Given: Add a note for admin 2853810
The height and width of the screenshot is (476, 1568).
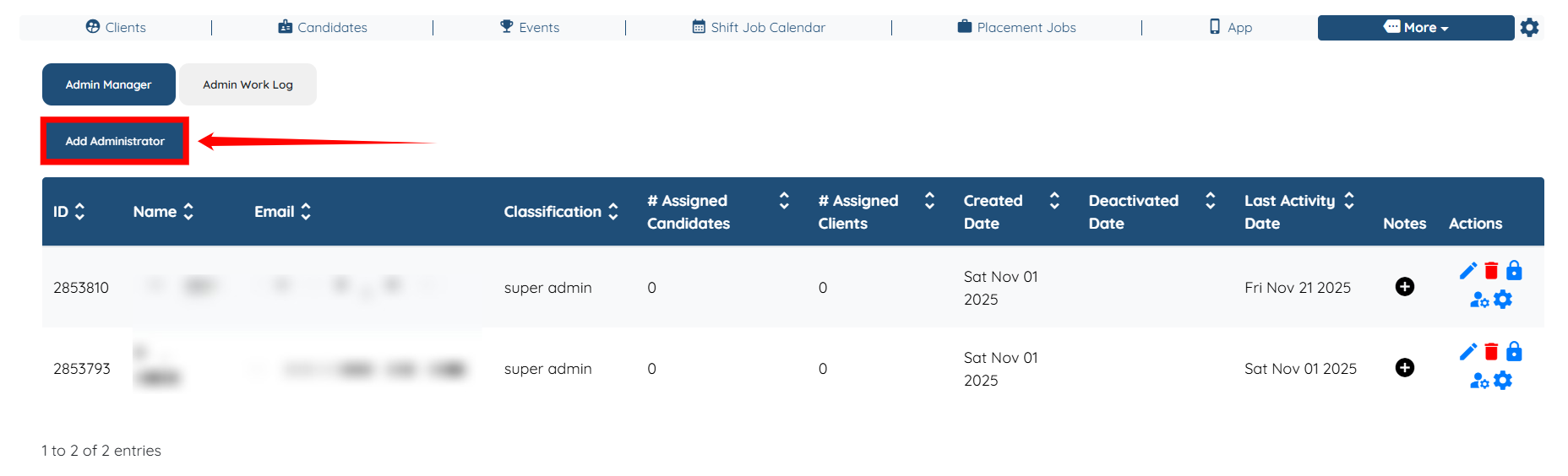Looking at the screenshot, I should (x=1404, y=287).
